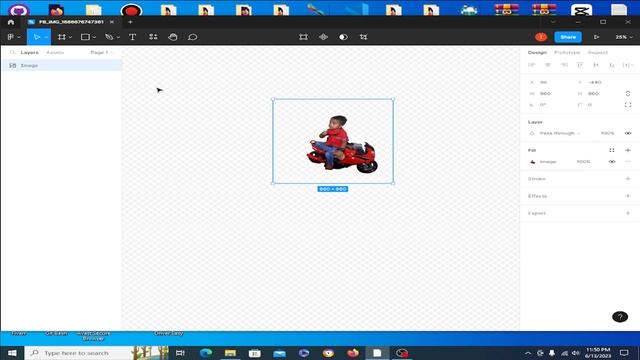Click the search icon in Layers panel

12,52
